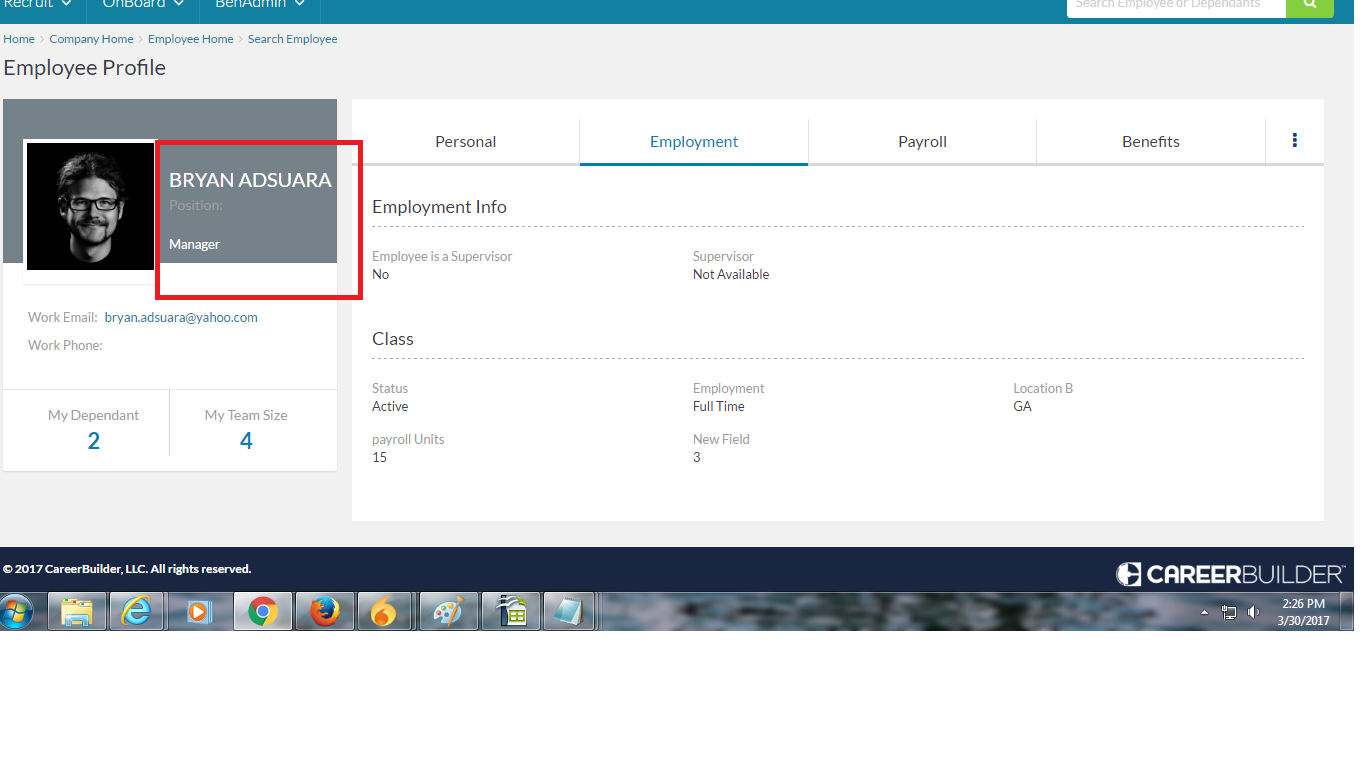
Task: Open Google Chrome from the taskbar
Action: (x=263, y=611)
